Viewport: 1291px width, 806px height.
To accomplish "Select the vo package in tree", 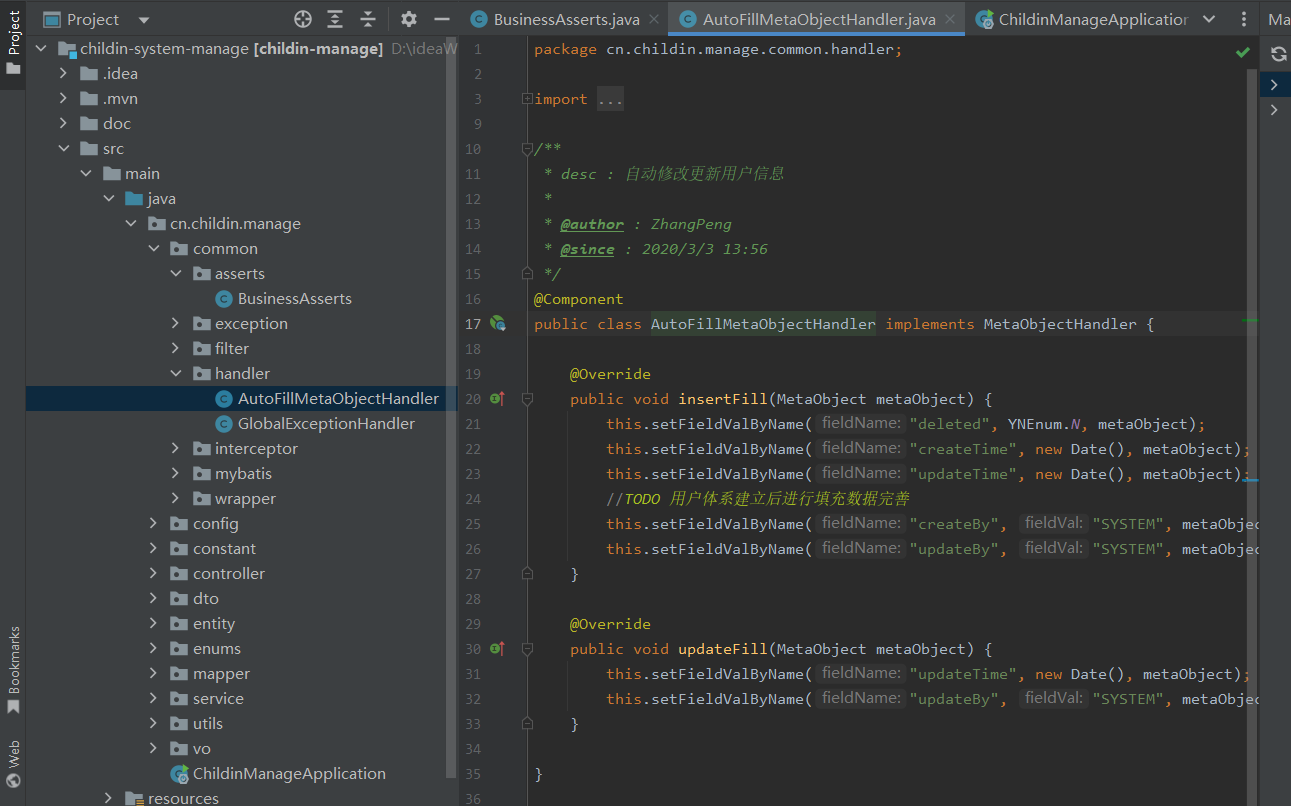I will 202,749.
